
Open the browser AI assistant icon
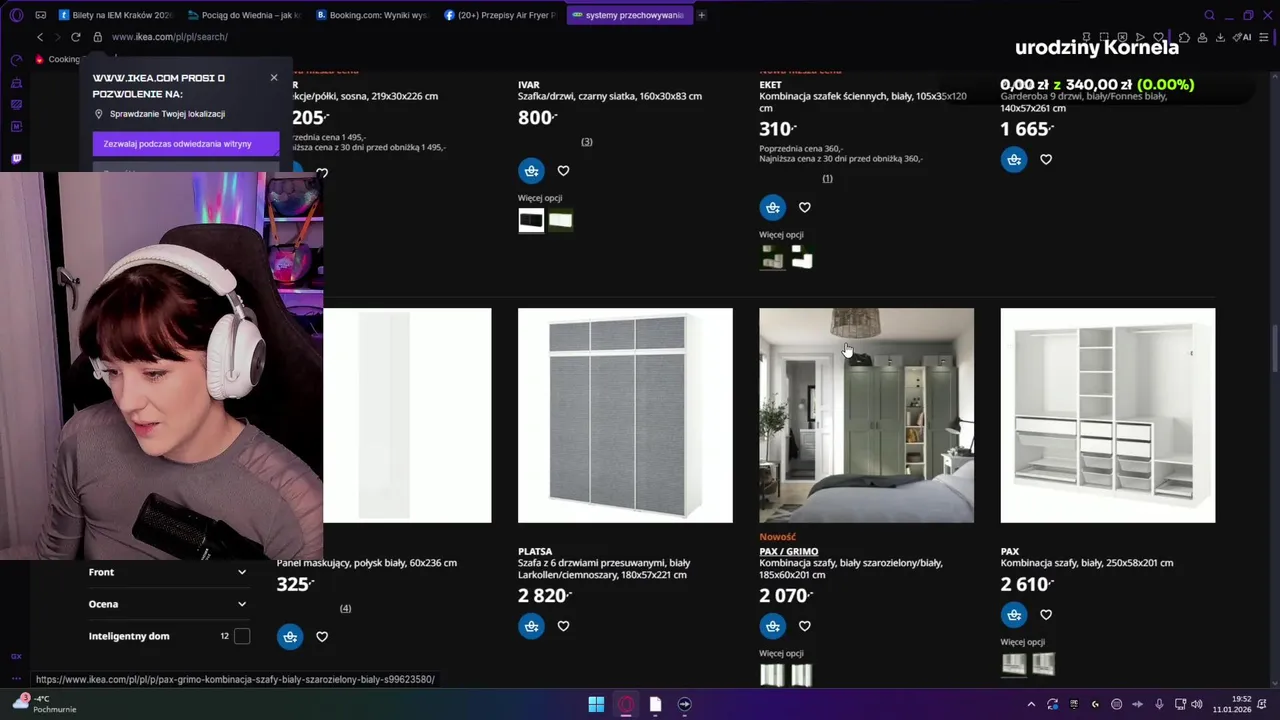[x=1241, y=38]
